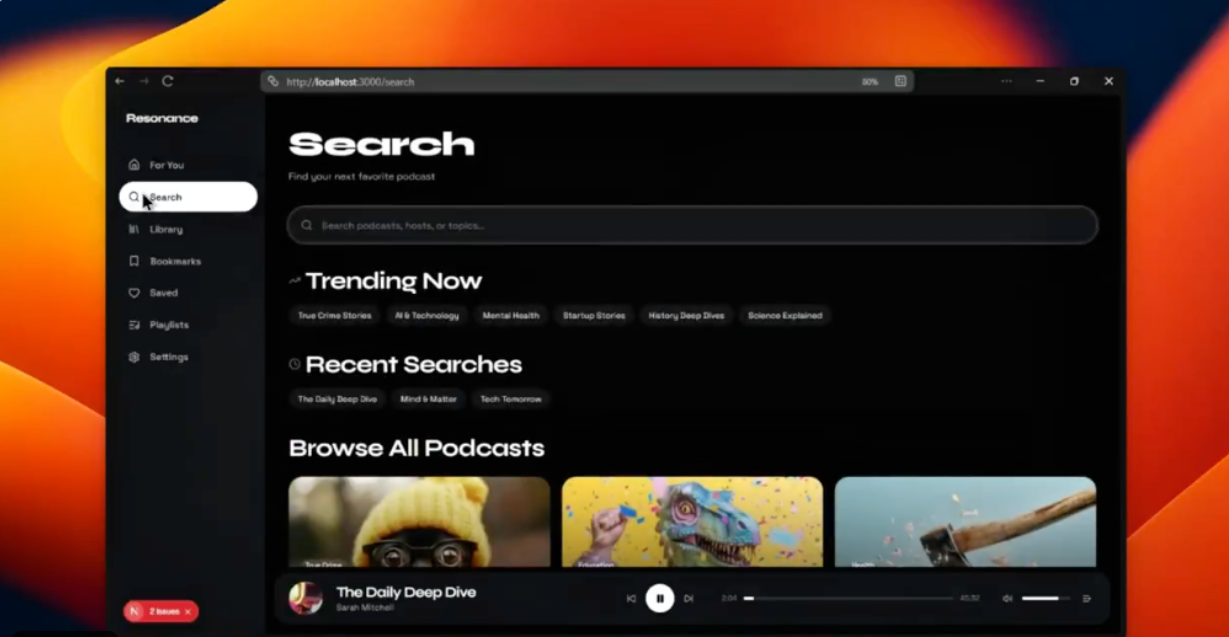Image resolution: width=1229 pixels, height=637 pixels.
Task: Choose recent search Mind & Matter
Action: pyautogui.click(x=428, y=399)
